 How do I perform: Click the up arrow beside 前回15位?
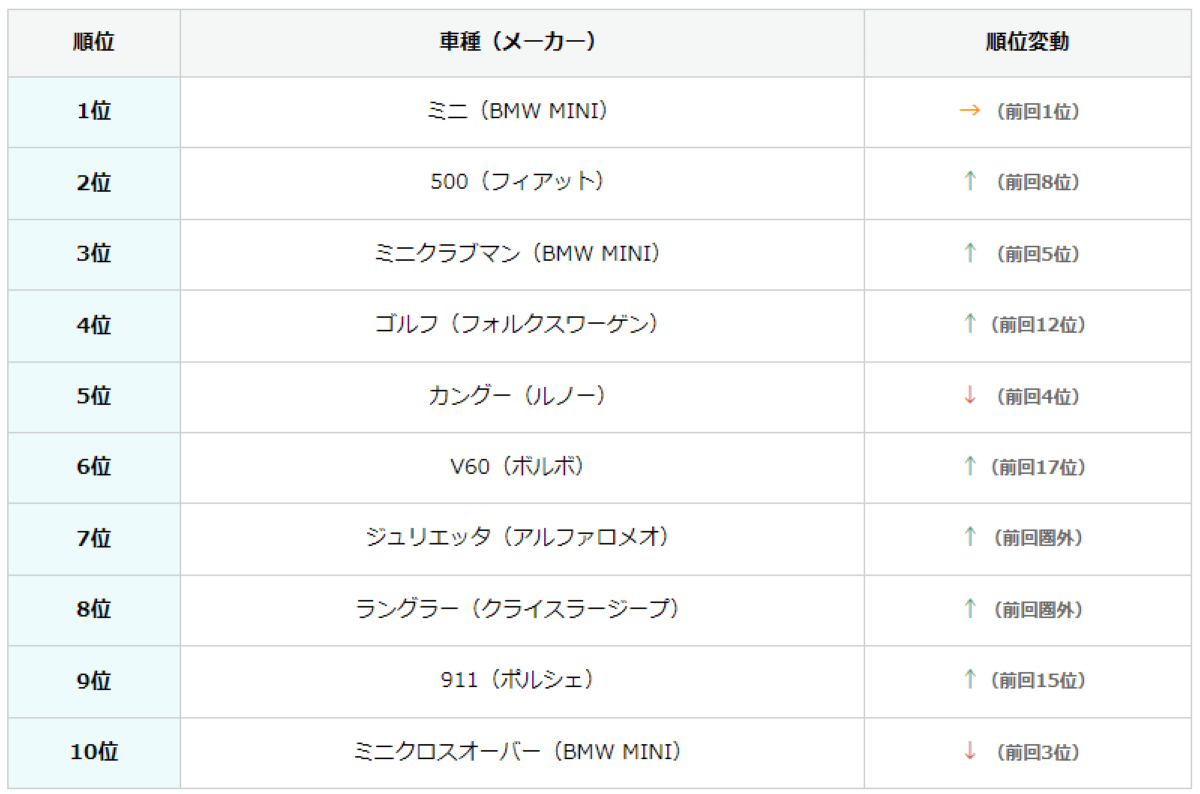pos(969,680)
